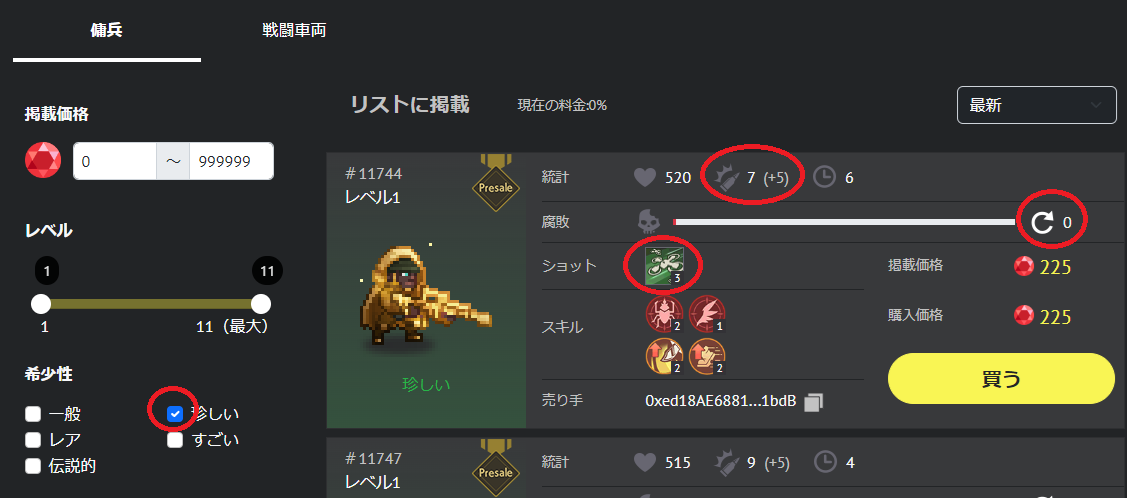Viewport: 1127px width, 498px height.
Task: Click the heart health icon of #11744
Action: [645, 177]
